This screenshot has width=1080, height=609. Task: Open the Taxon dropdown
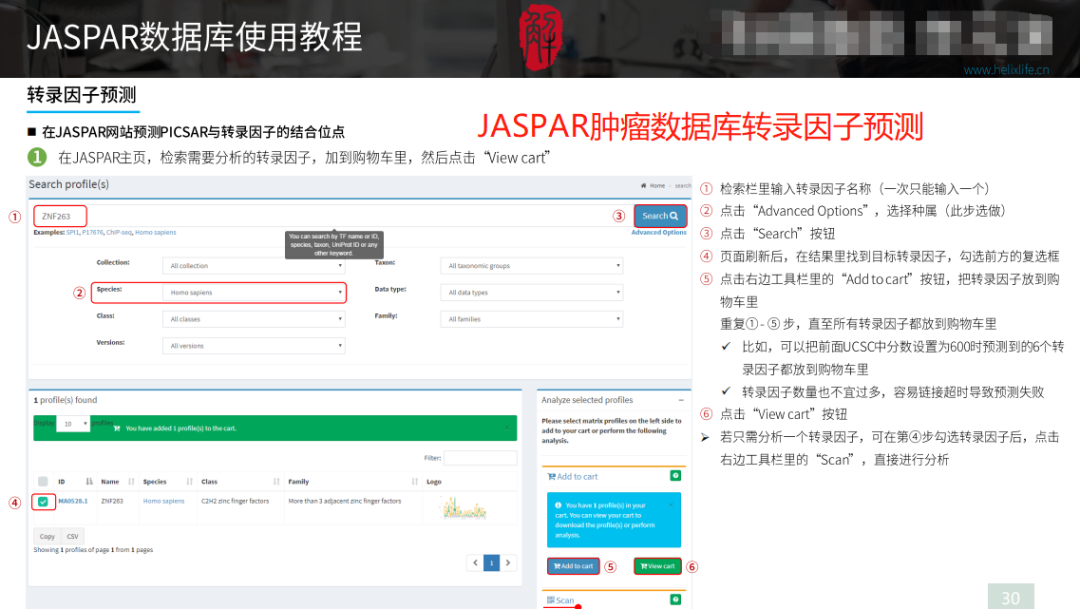[x=532, y=266]
